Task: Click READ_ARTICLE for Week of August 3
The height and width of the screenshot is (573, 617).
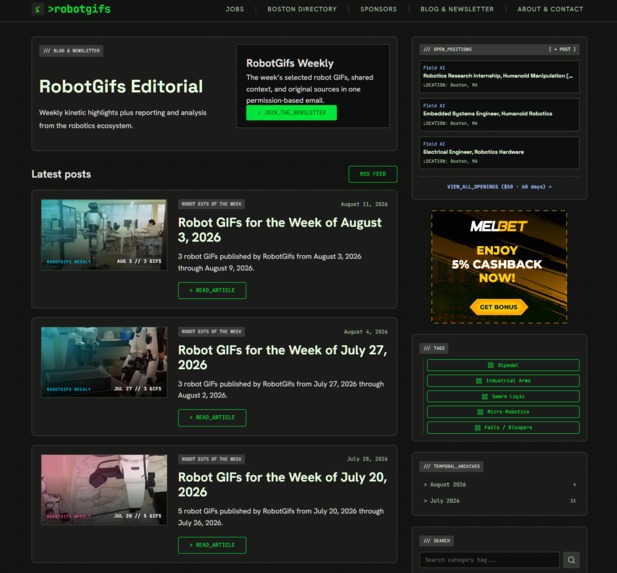Action: pos(212,290)
